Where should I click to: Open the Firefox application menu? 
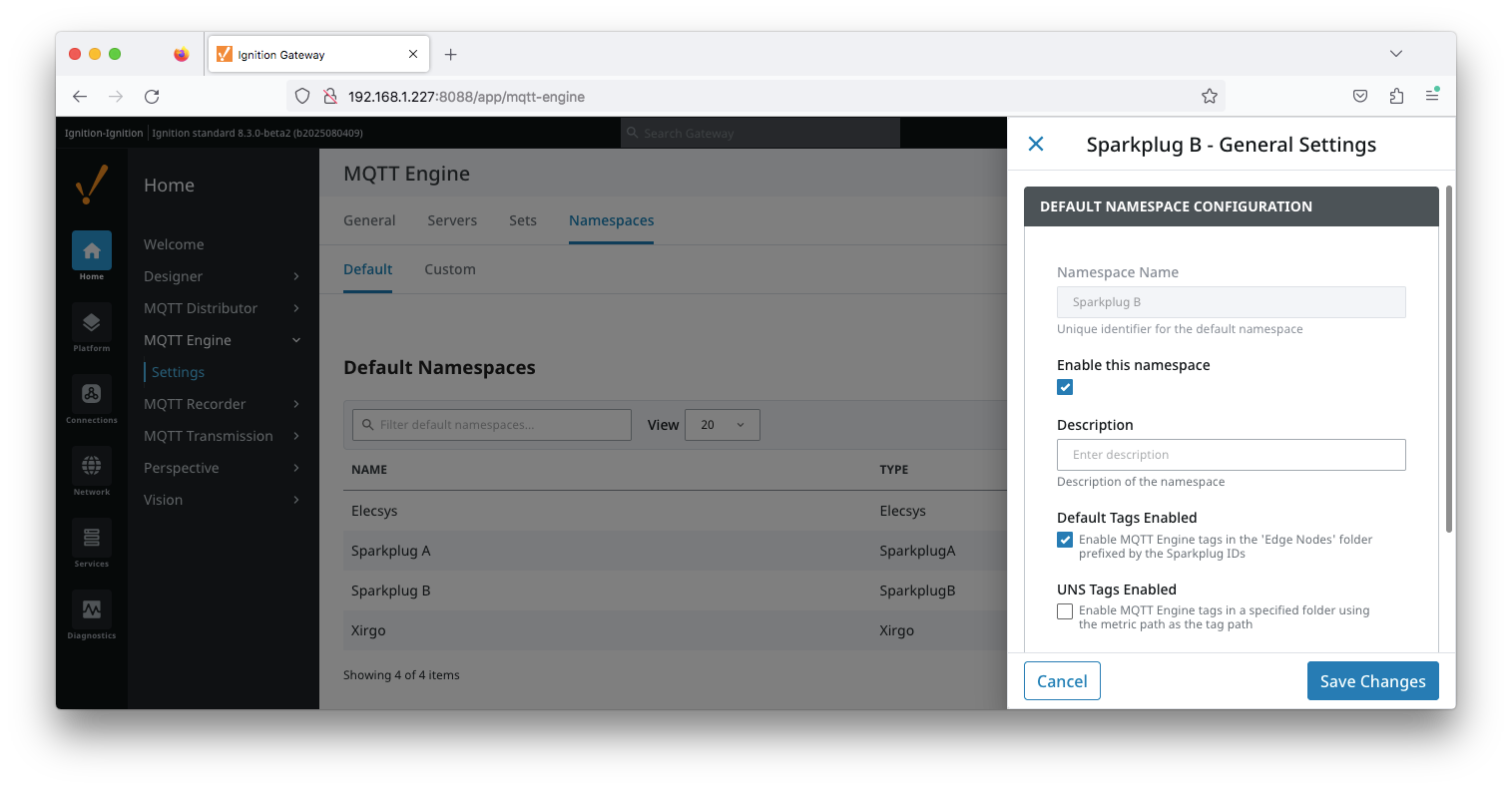click(x=1432, y=96)
